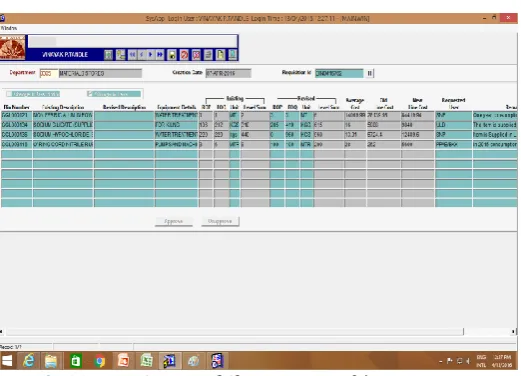Toggle the checked checkbox above the Revised Description column
This screenshot has height=376, width=521.
click(90, 94)
